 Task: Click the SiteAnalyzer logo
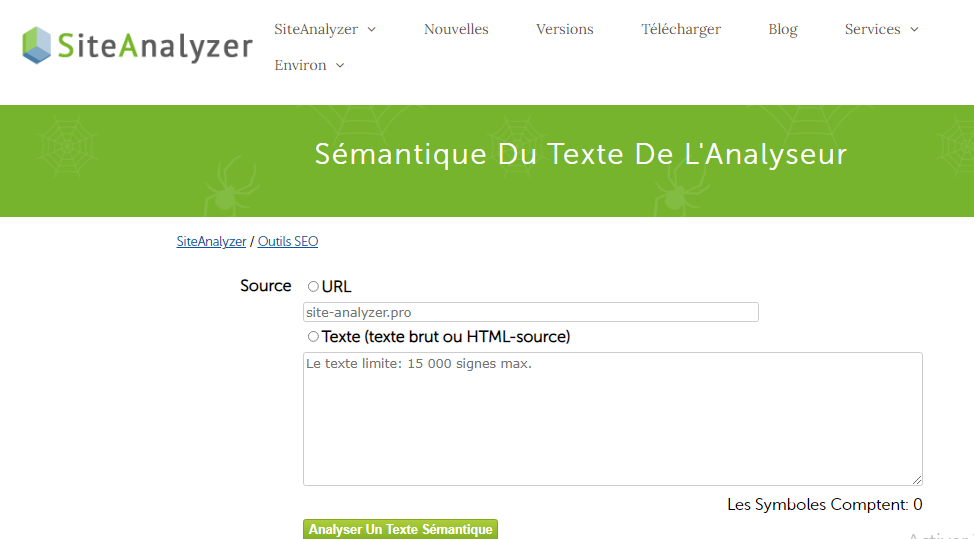137,45
